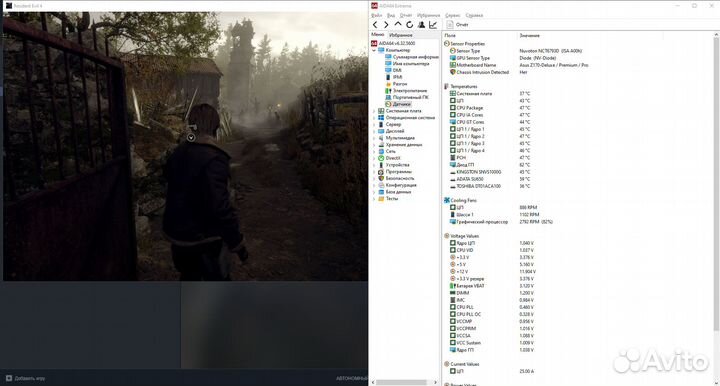Refresh sensor readings with the toolbar refresh icon

409,25
